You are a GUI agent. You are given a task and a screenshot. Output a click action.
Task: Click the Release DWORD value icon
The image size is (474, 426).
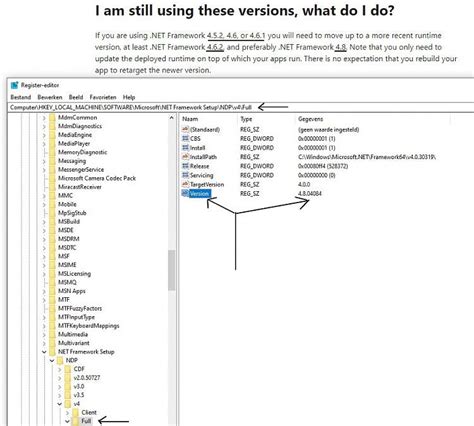(185, 166)
